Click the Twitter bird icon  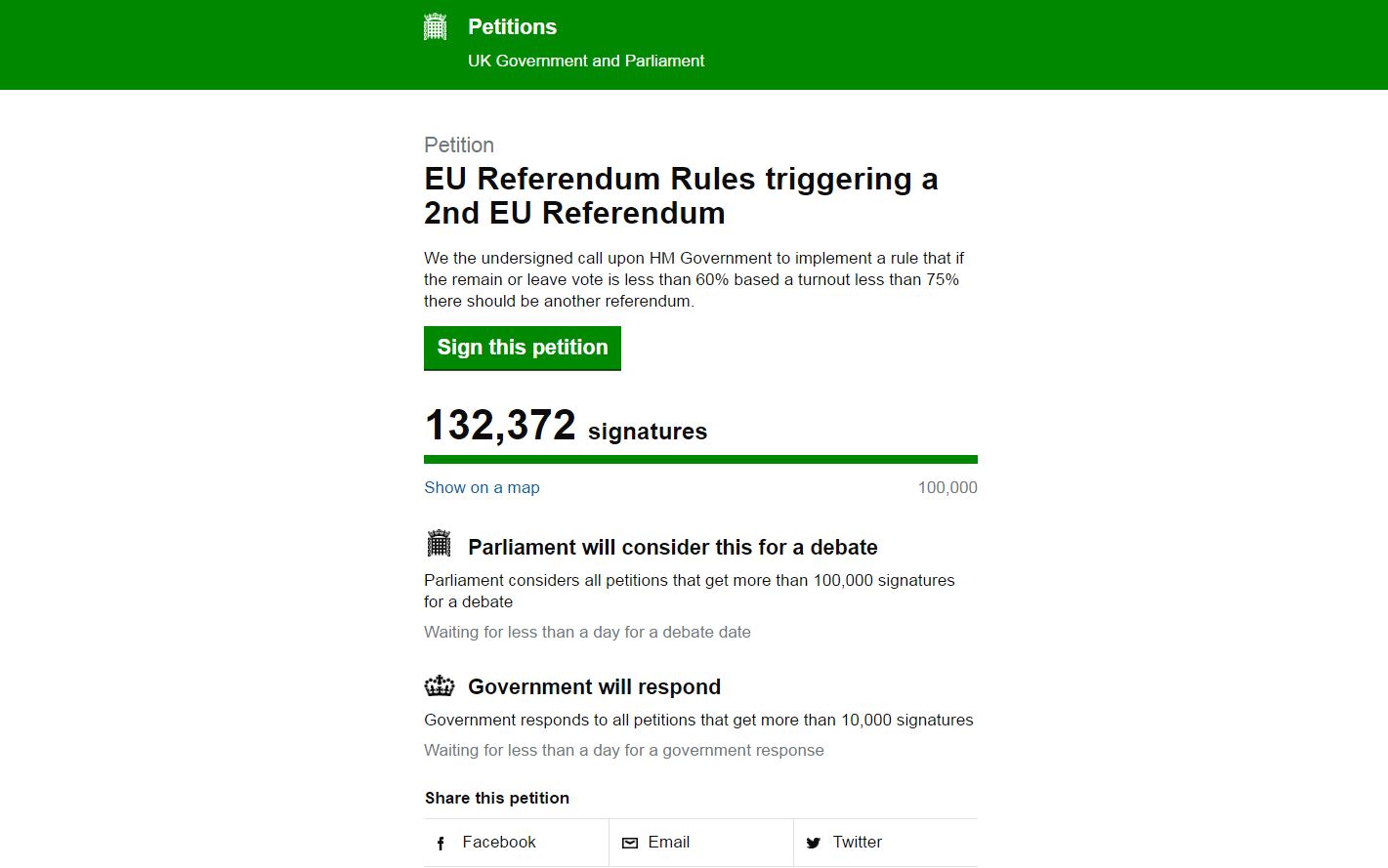(814, 843)
